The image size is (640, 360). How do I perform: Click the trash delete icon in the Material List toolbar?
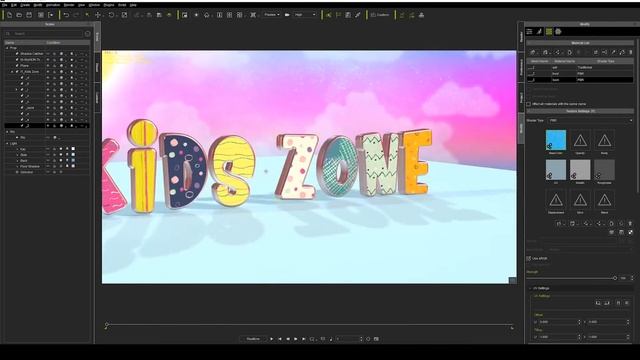click(x=631, y=52)
